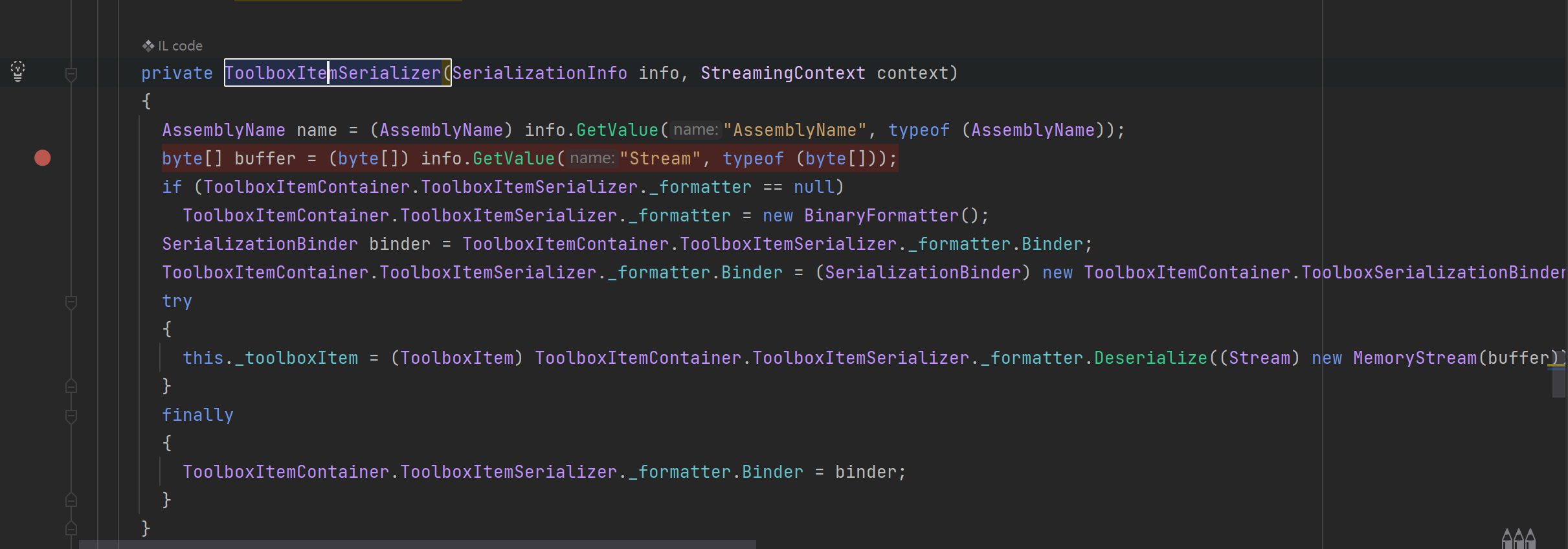Click the pencil icons at bottom right

coord(1518,539)
